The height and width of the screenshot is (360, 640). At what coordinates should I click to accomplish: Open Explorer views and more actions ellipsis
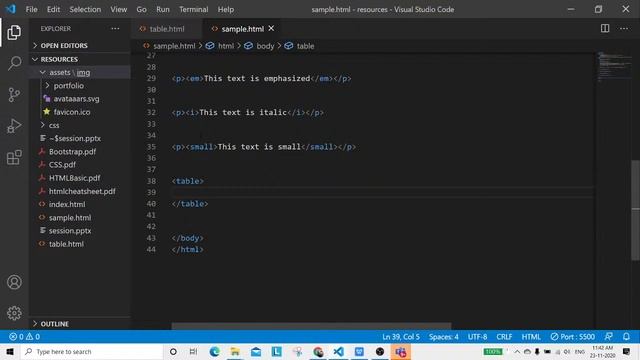116,29
